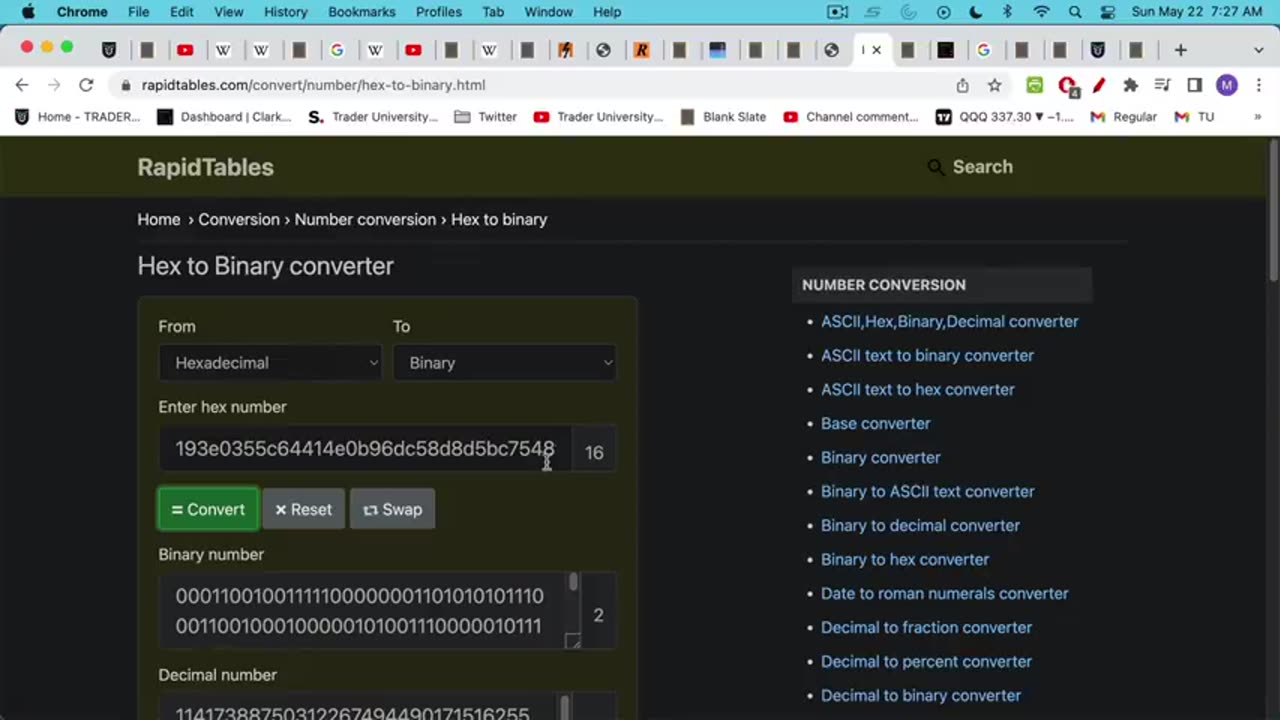Screen dimensions: 1280x720
Task: Open Binary to decimal converter link
Action: [x=920, y=525]
